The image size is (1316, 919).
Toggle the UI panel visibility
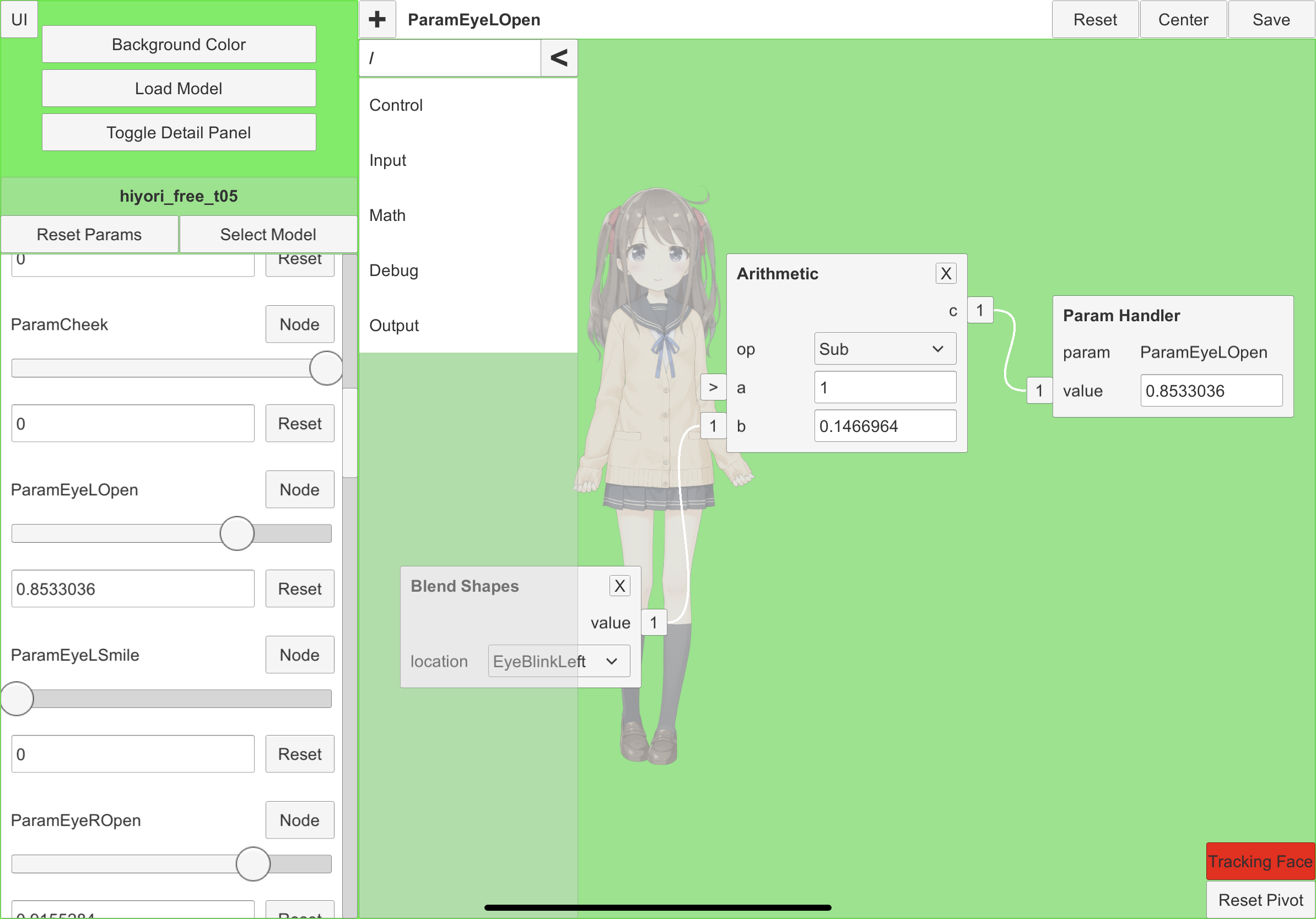click(x=19, y=19)
